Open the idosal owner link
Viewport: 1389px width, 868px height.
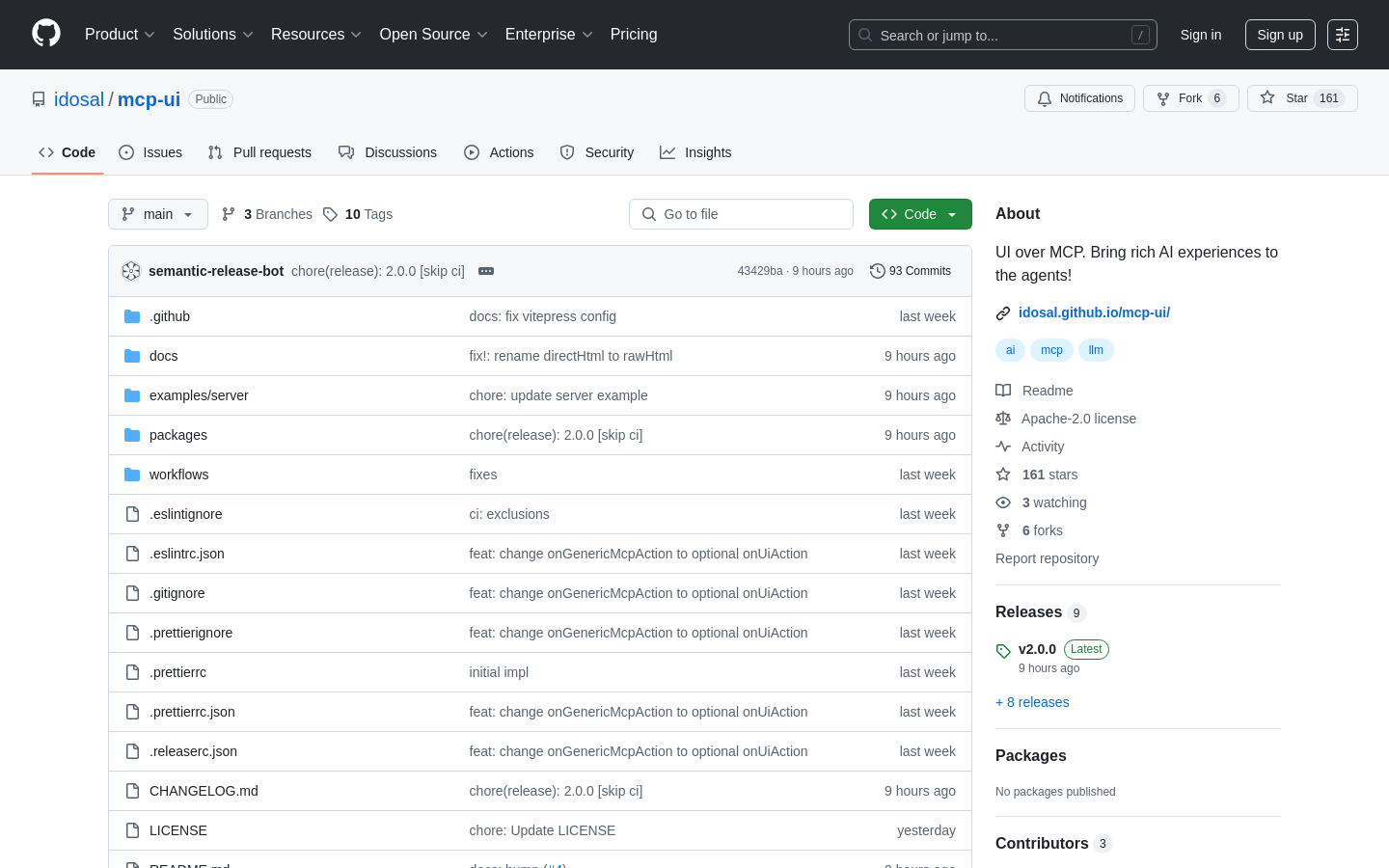tap(79, 99)
